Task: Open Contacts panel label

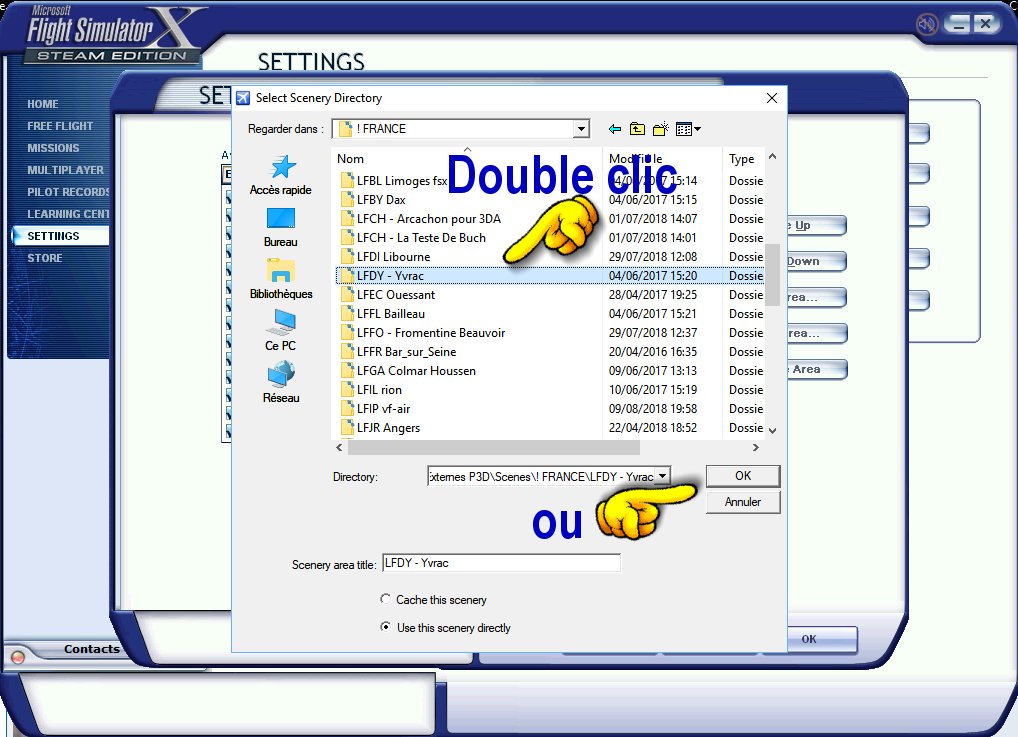Action: pos(92,649)
